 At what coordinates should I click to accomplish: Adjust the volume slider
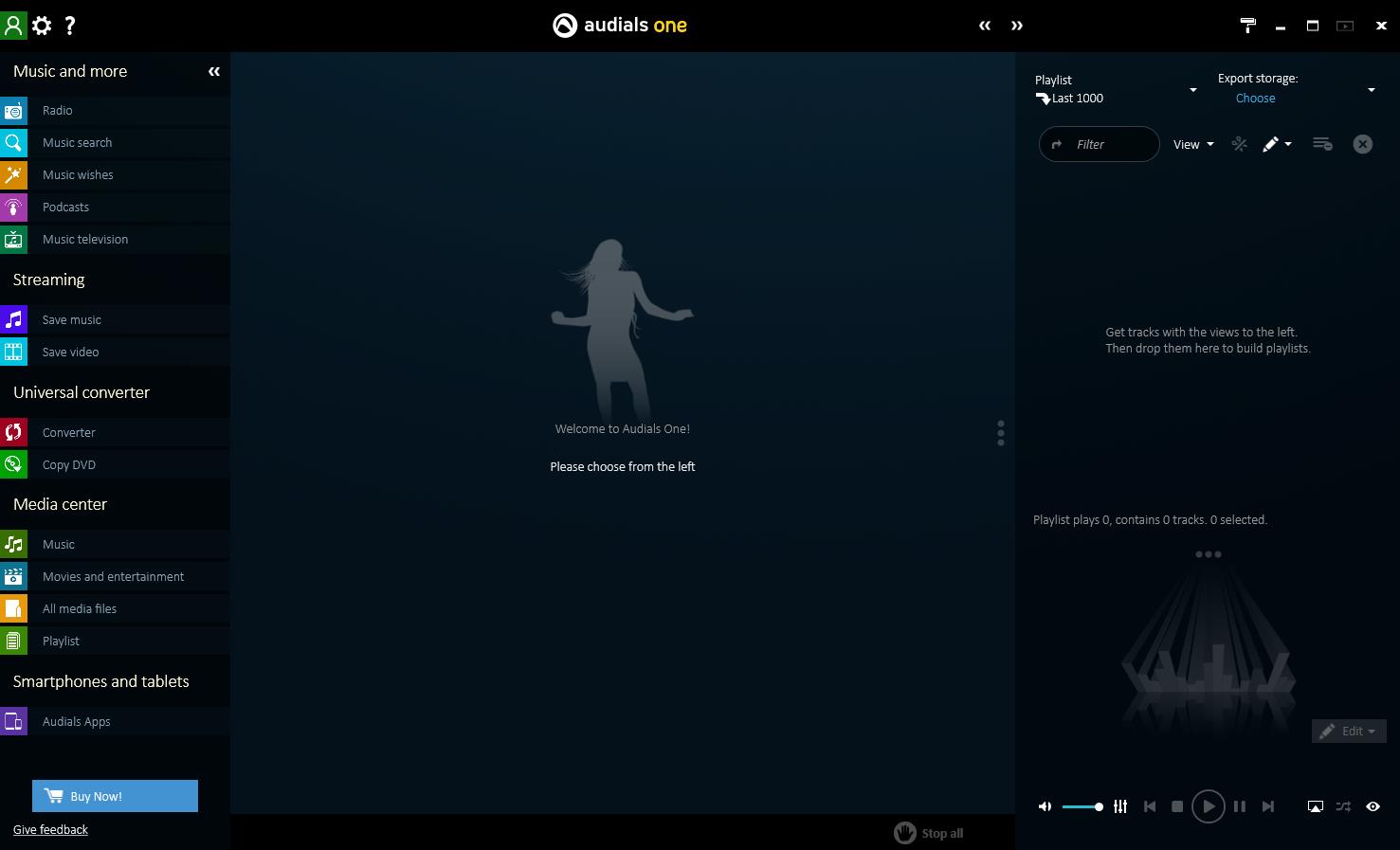1082,806
